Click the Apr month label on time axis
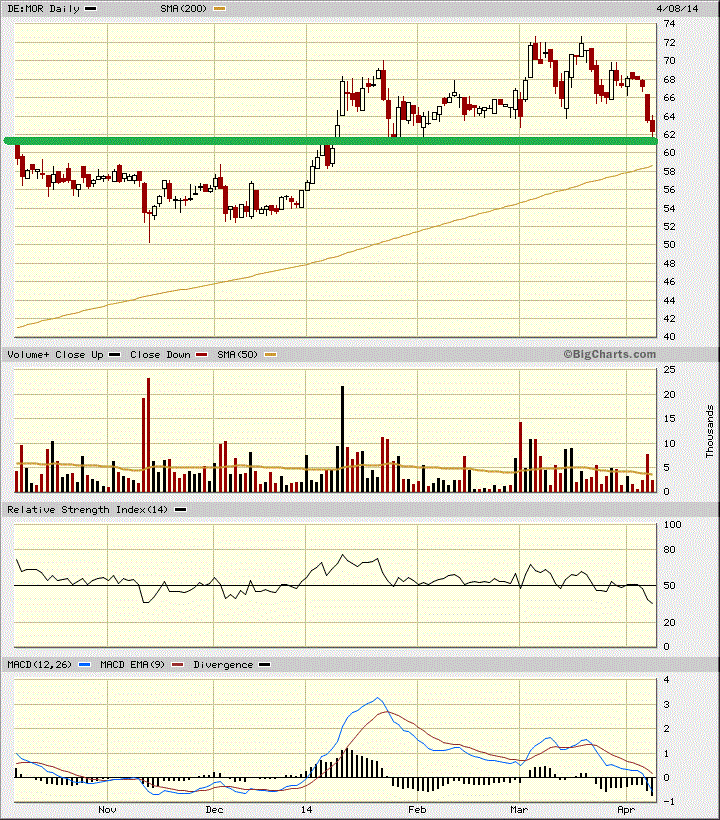Image resolution: width=720 pixels, height=820 pixels. (626, 810)
